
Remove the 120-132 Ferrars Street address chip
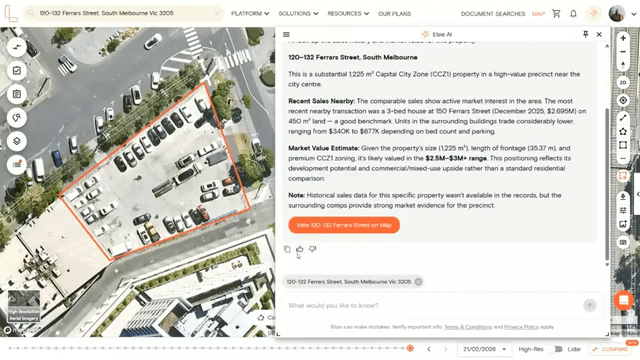click(418, 282)
